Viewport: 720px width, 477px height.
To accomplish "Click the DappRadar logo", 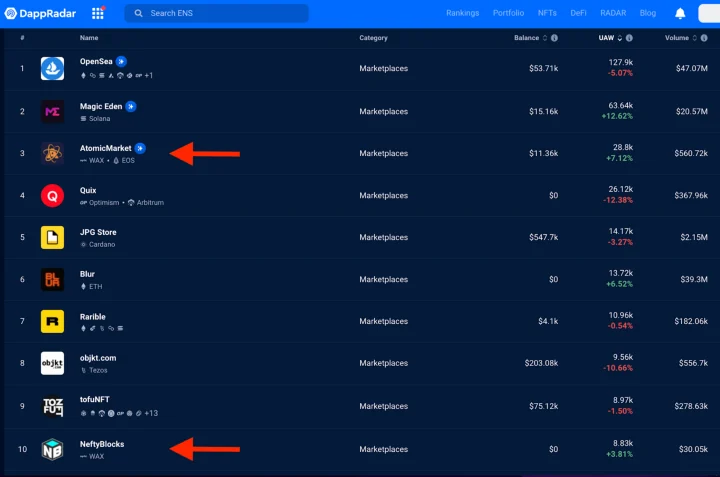I will [40, 13].
